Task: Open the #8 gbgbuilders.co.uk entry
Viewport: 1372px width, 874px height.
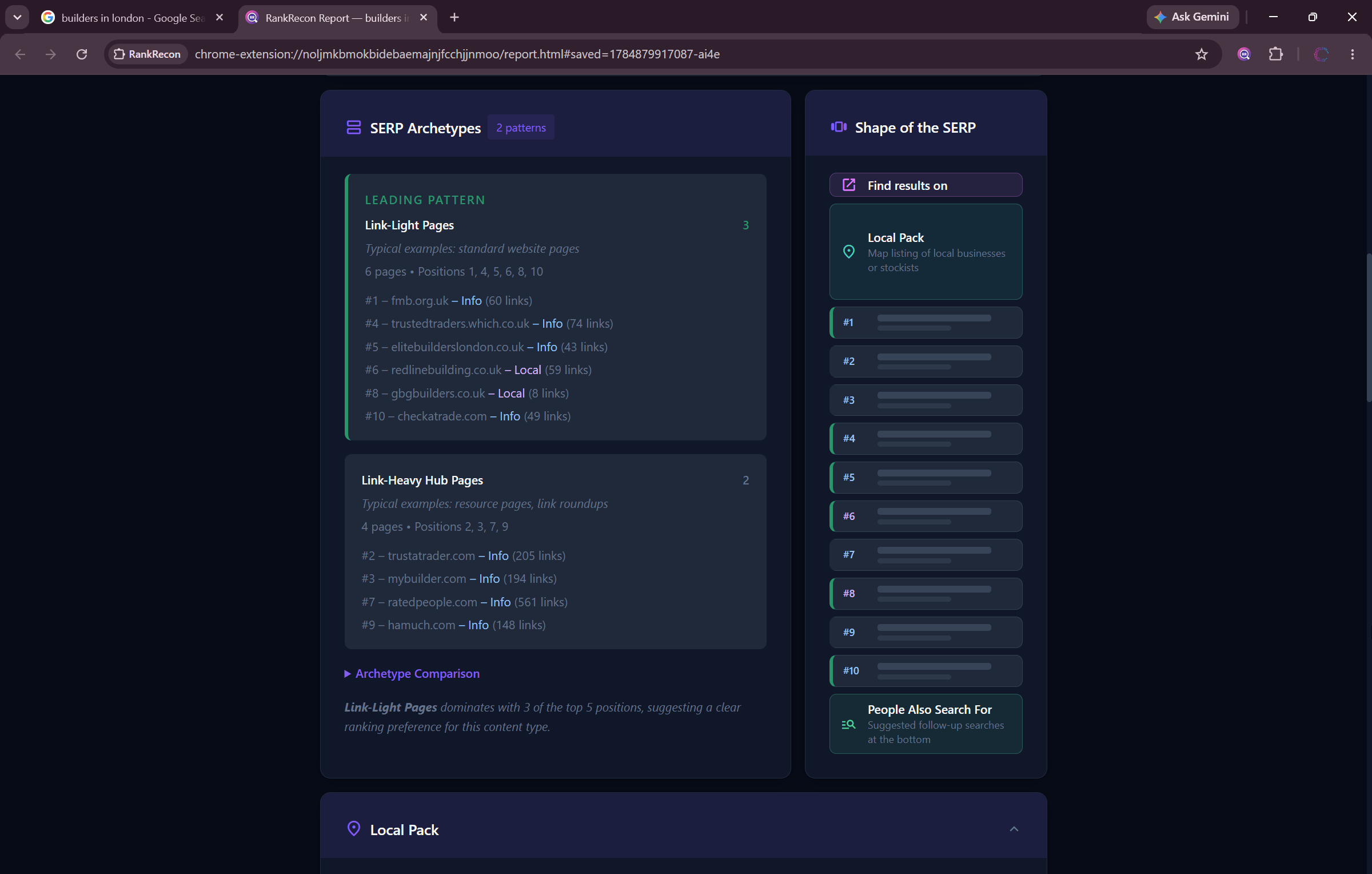Action: 467,394
